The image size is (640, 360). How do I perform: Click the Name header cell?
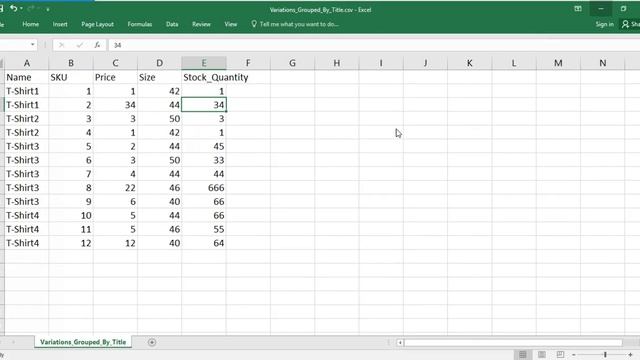coord(27,77)
